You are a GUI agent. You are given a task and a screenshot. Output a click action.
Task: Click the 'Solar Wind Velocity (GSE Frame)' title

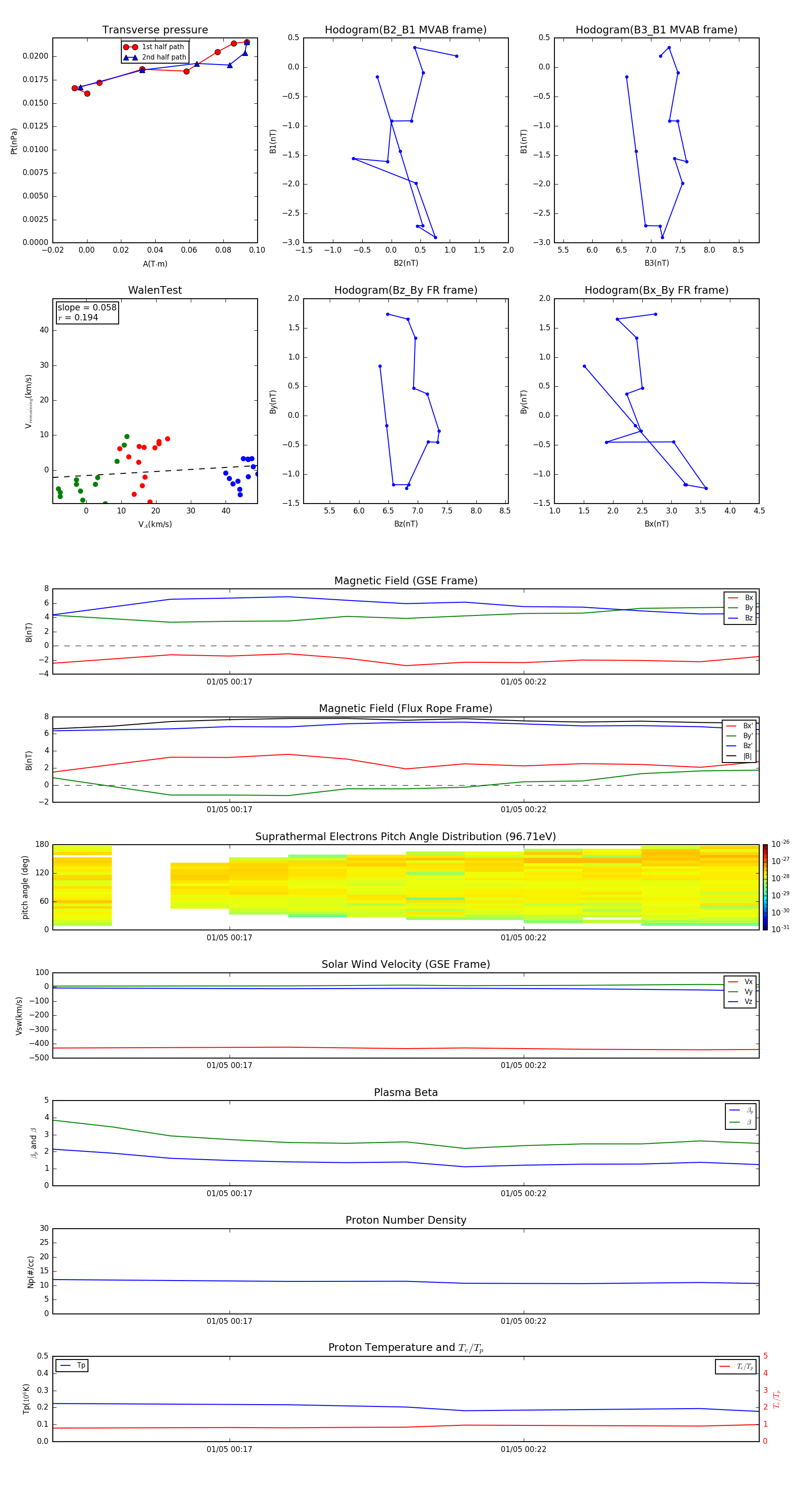(x=406, y=965)
